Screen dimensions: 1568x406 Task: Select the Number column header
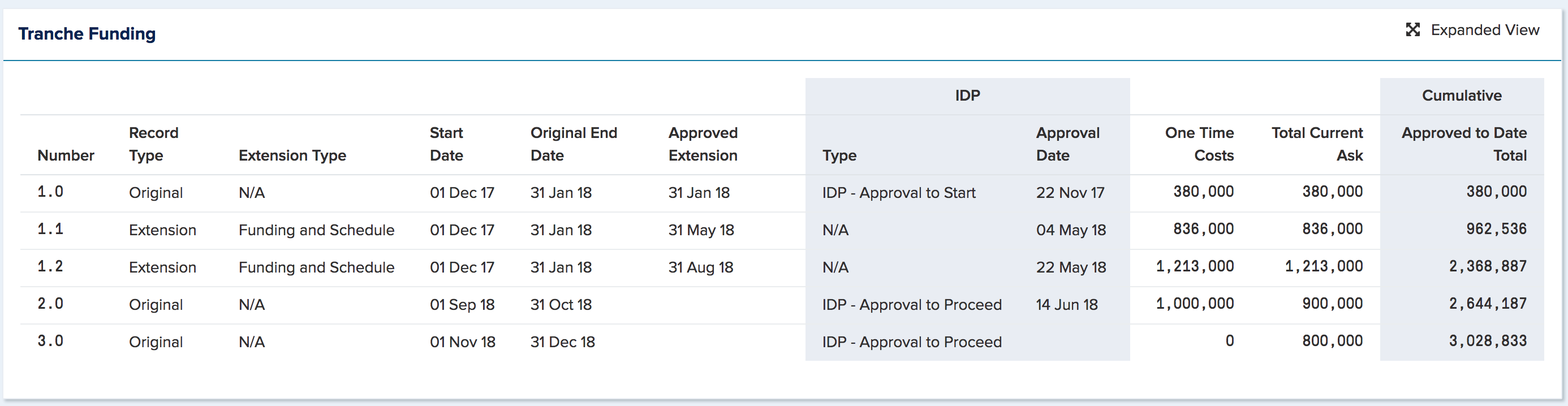[66, 155]
